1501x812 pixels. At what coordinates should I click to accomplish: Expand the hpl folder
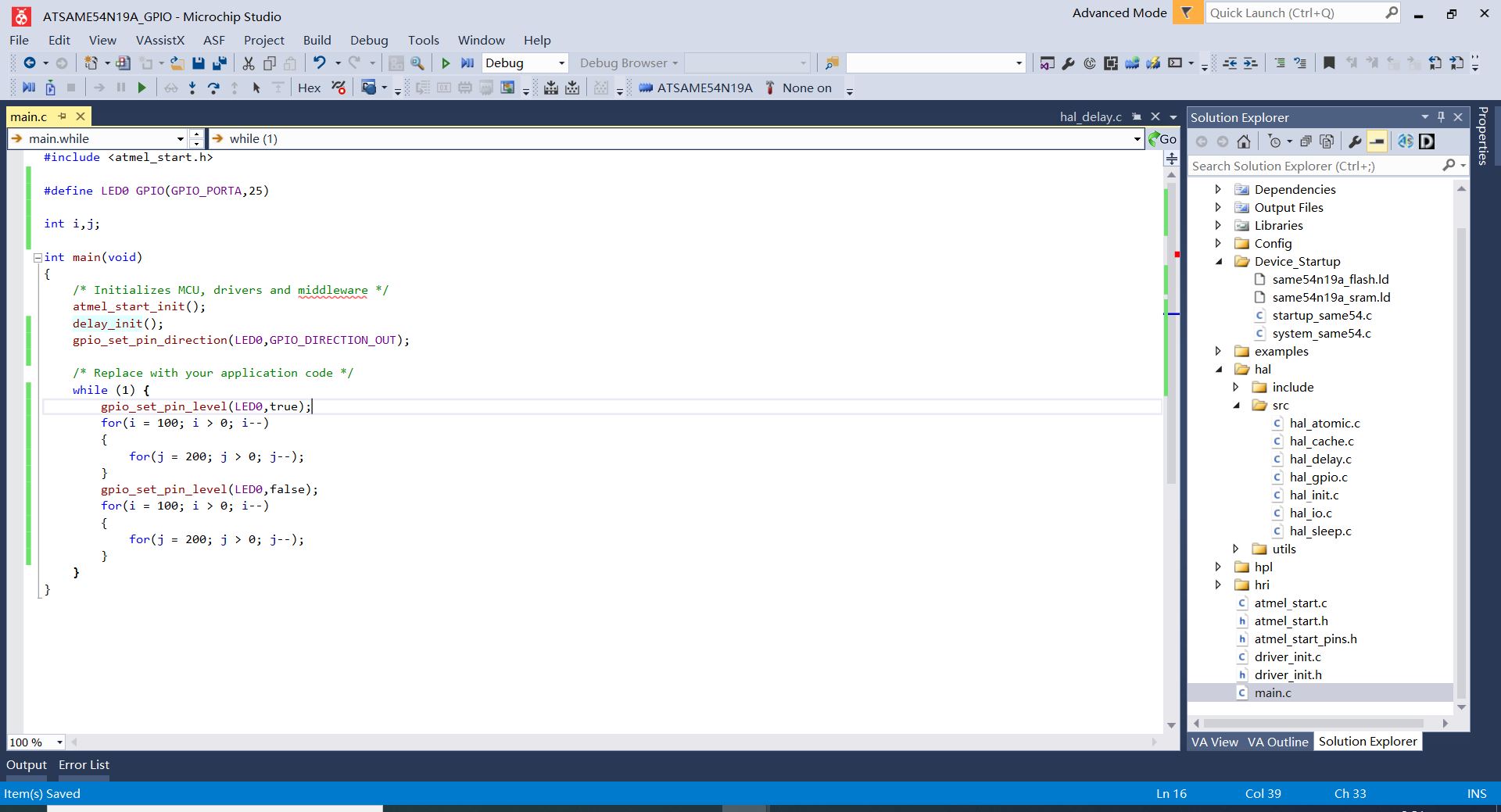tap(1218, 567)
